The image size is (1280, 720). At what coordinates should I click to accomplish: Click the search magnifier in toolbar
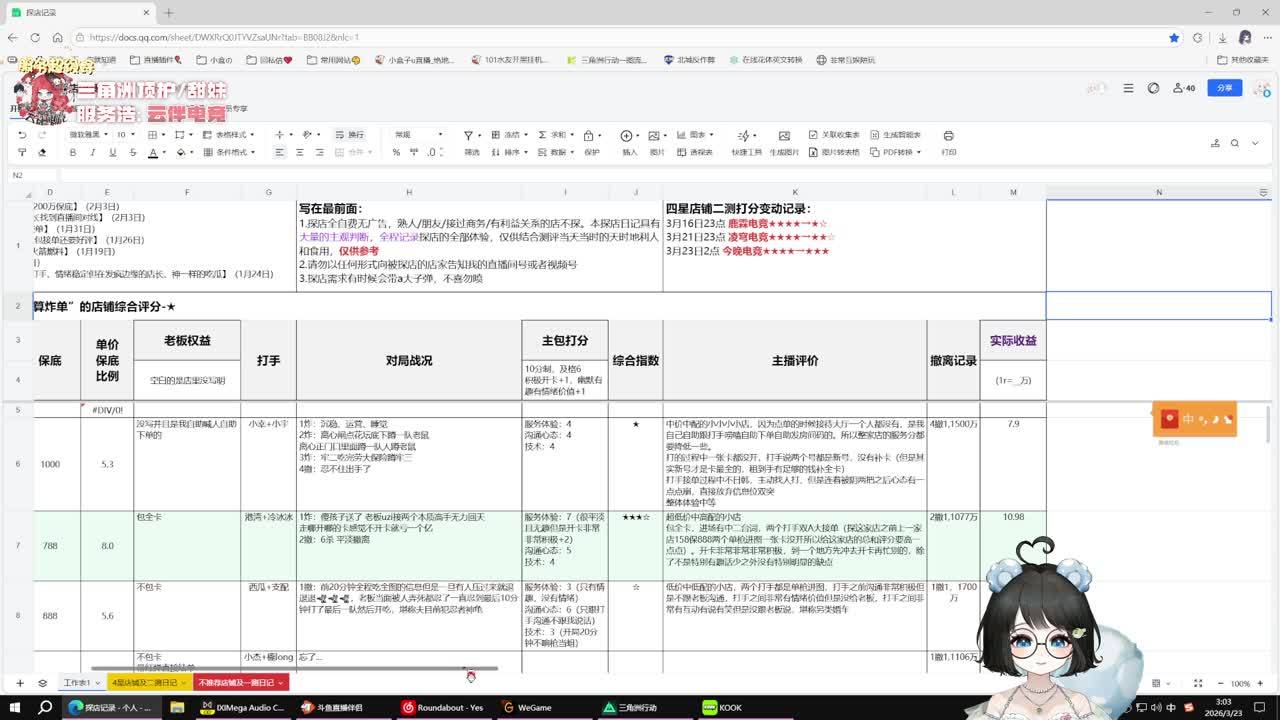pos(1235,144)
